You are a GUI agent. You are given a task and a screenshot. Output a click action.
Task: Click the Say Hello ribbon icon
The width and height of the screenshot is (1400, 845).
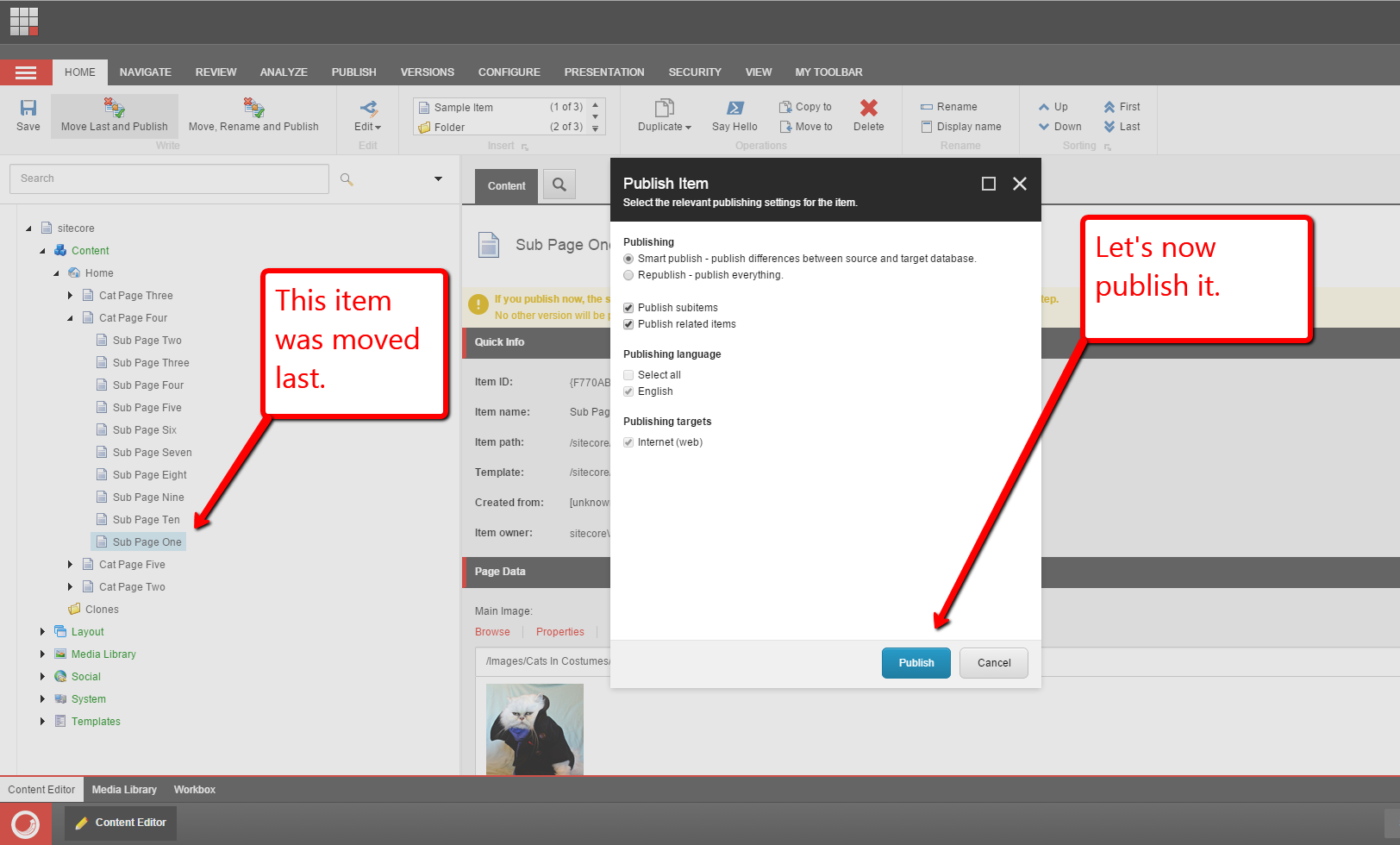click(x=734, y=108)
